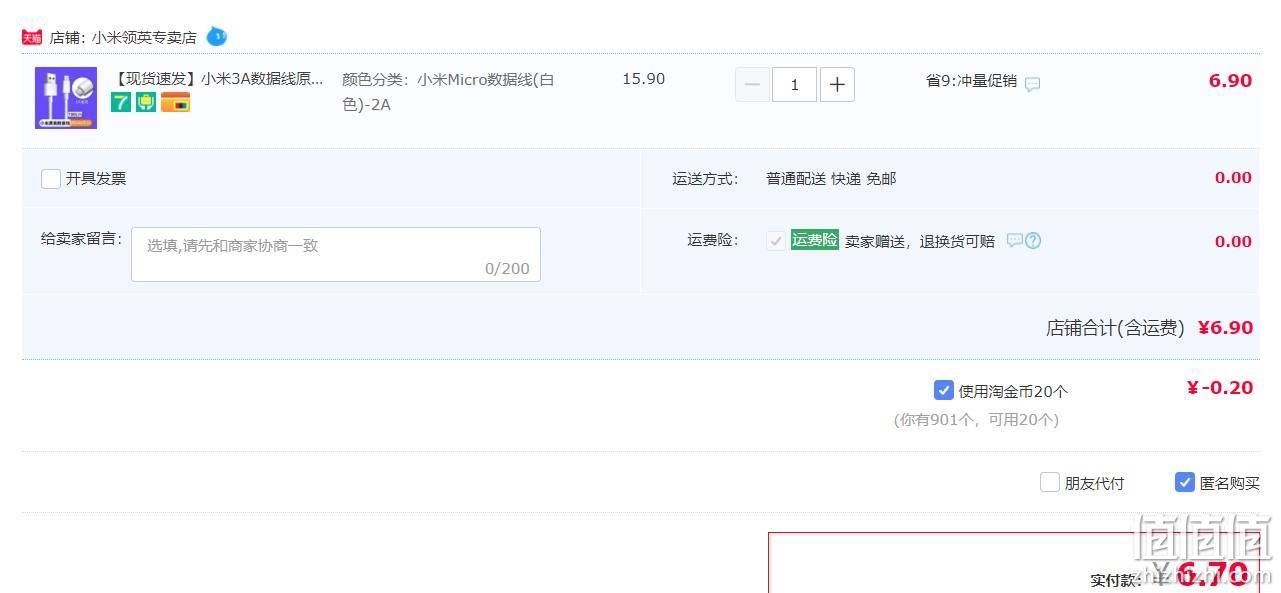
Task: Open comment icon next to 冲量促销
Action: (1033, 84)
